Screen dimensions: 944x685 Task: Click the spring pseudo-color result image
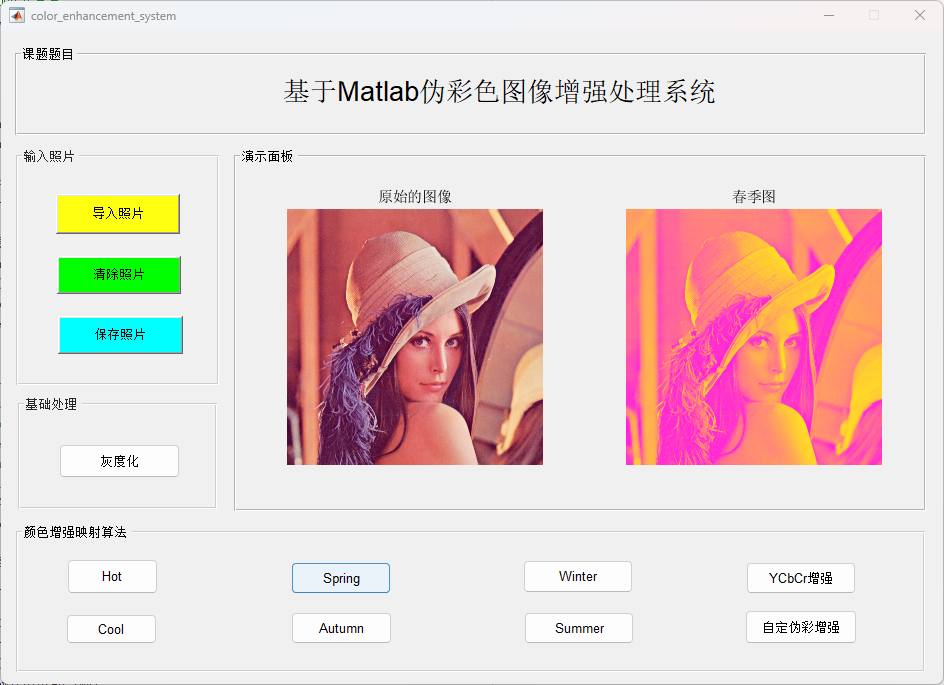tap(753, 337)
